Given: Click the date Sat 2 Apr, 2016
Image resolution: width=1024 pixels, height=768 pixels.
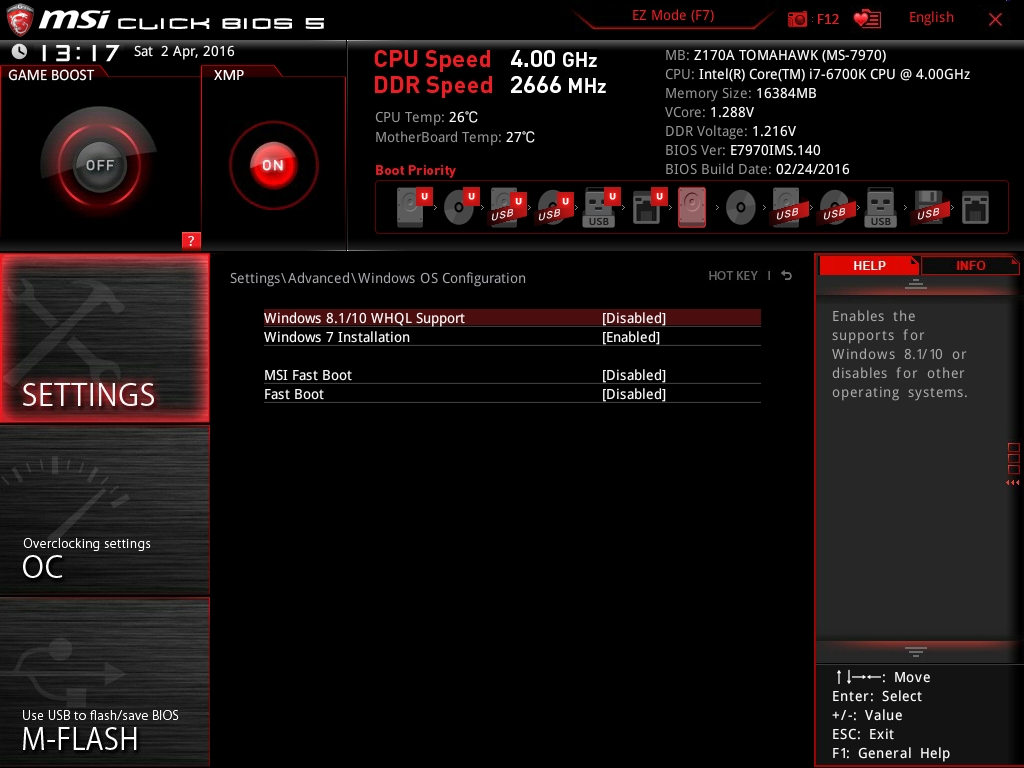Looking at the screenshot, I should 184,51.
